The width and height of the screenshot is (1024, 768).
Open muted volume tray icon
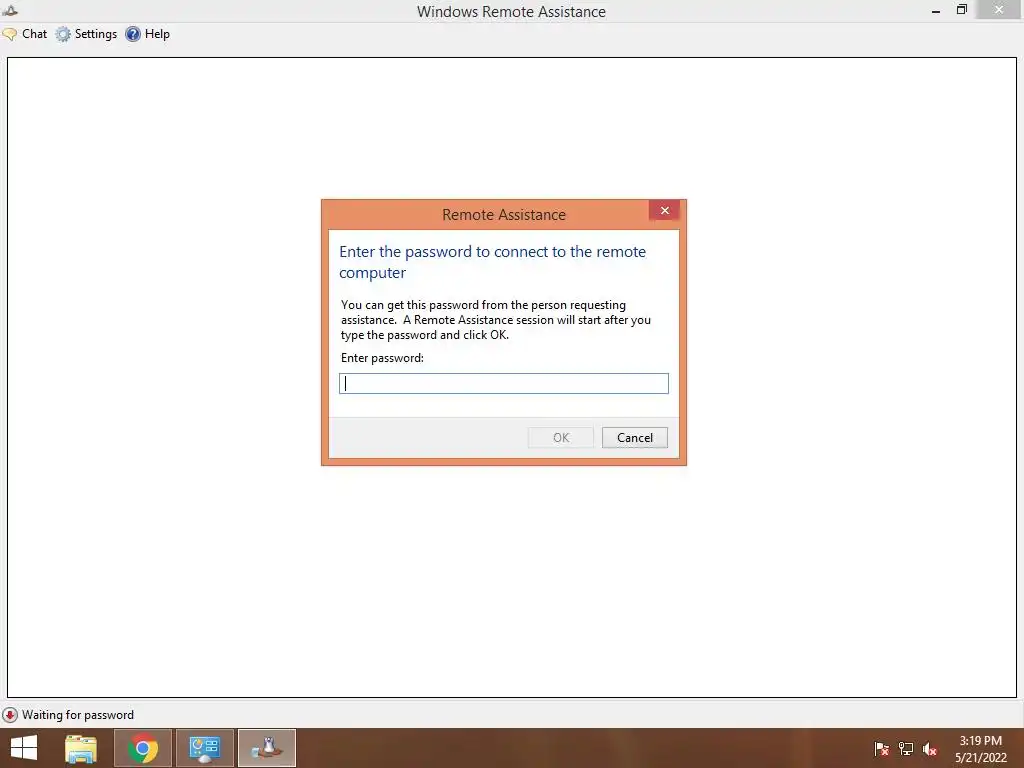pos(930,749)
